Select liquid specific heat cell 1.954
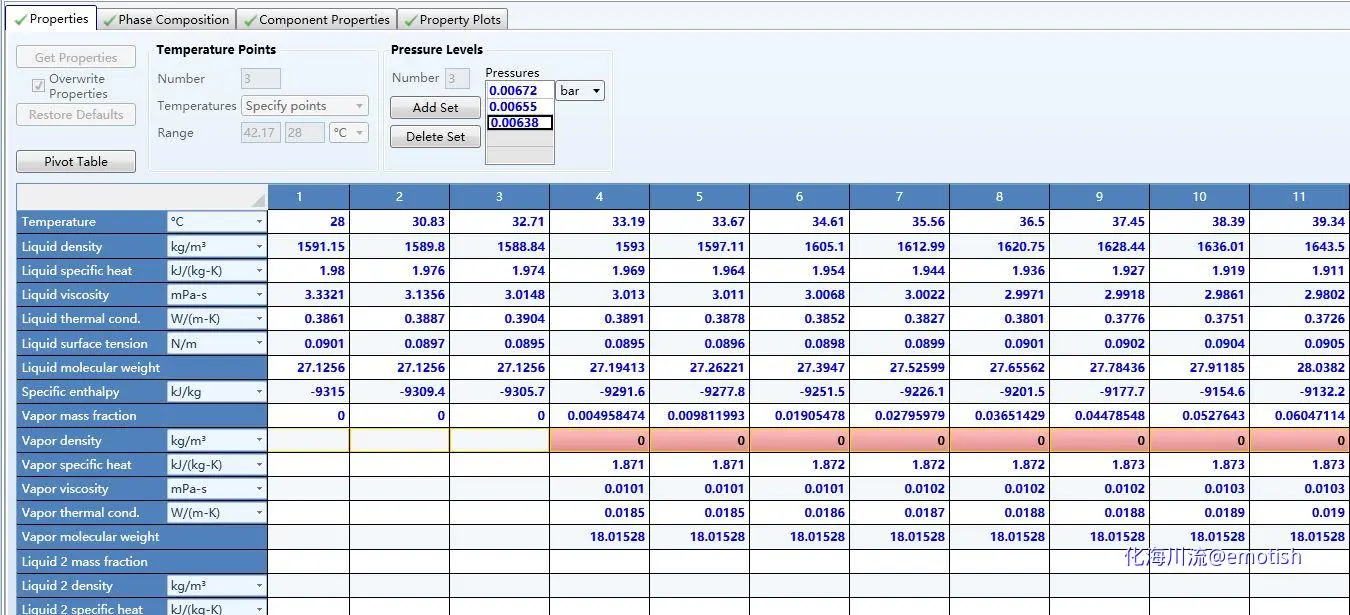Viewport: 1350px width, 615px height. click(x=799, y=270)
